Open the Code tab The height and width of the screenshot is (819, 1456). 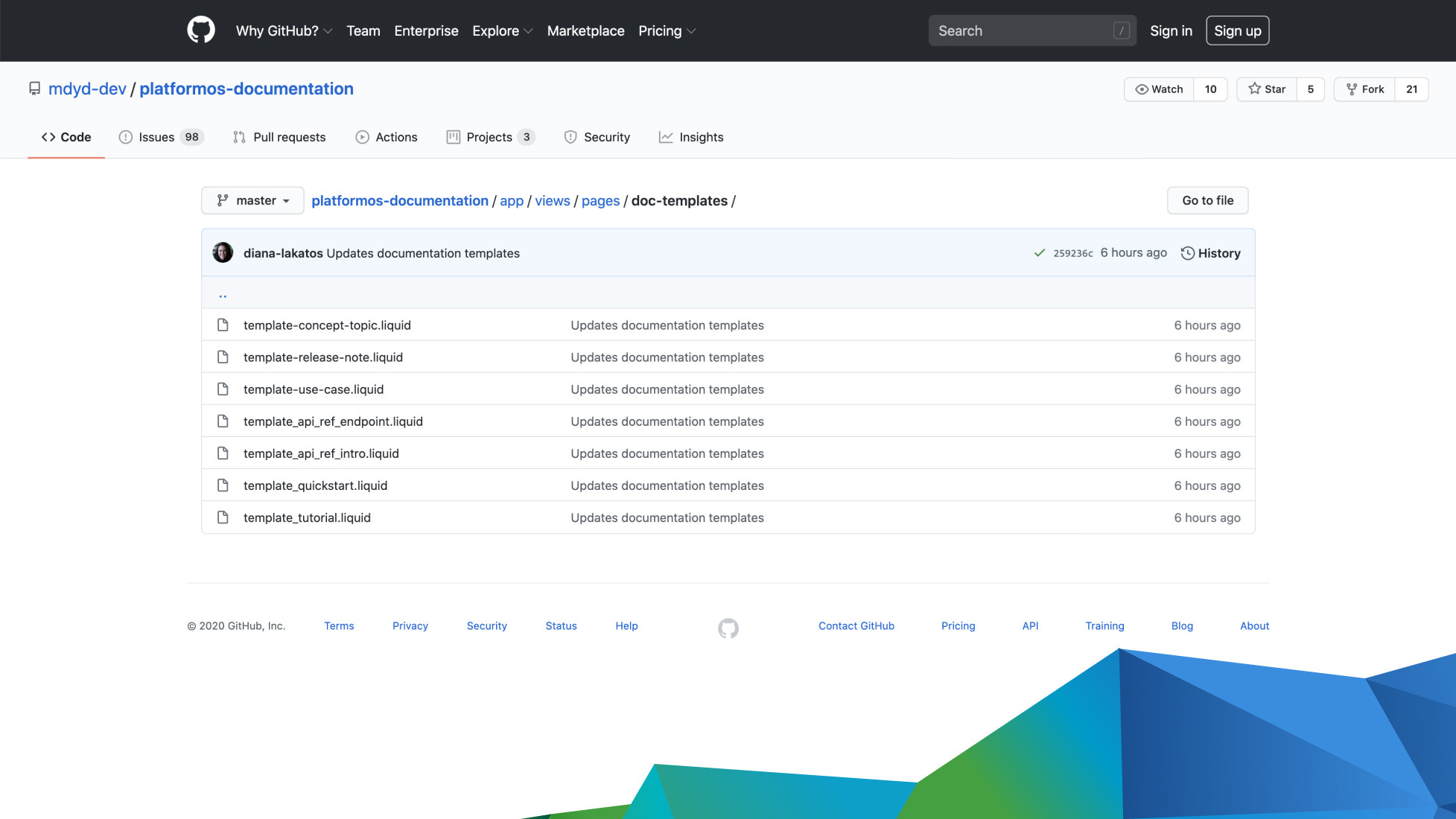(66, 137)
